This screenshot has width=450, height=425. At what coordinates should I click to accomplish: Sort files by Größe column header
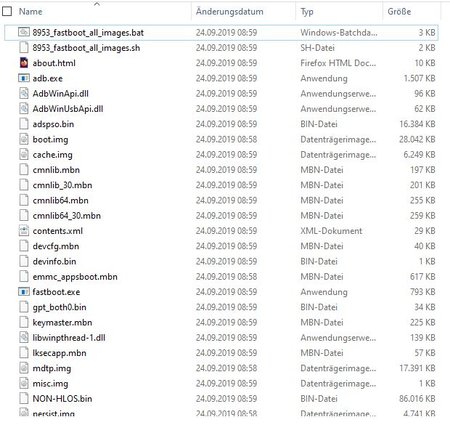coord(399,12)
